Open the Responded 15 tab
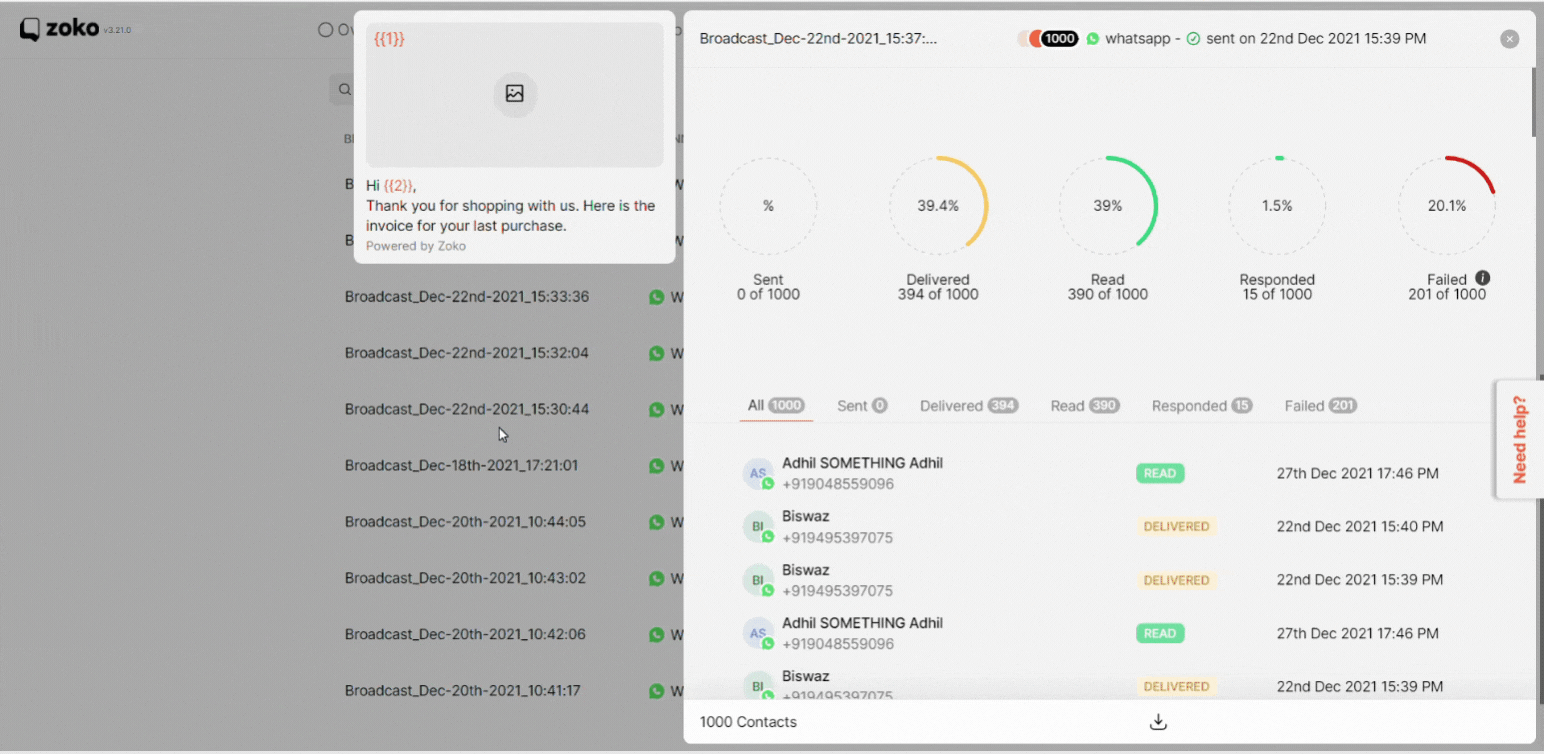 tap(1202, 406)
